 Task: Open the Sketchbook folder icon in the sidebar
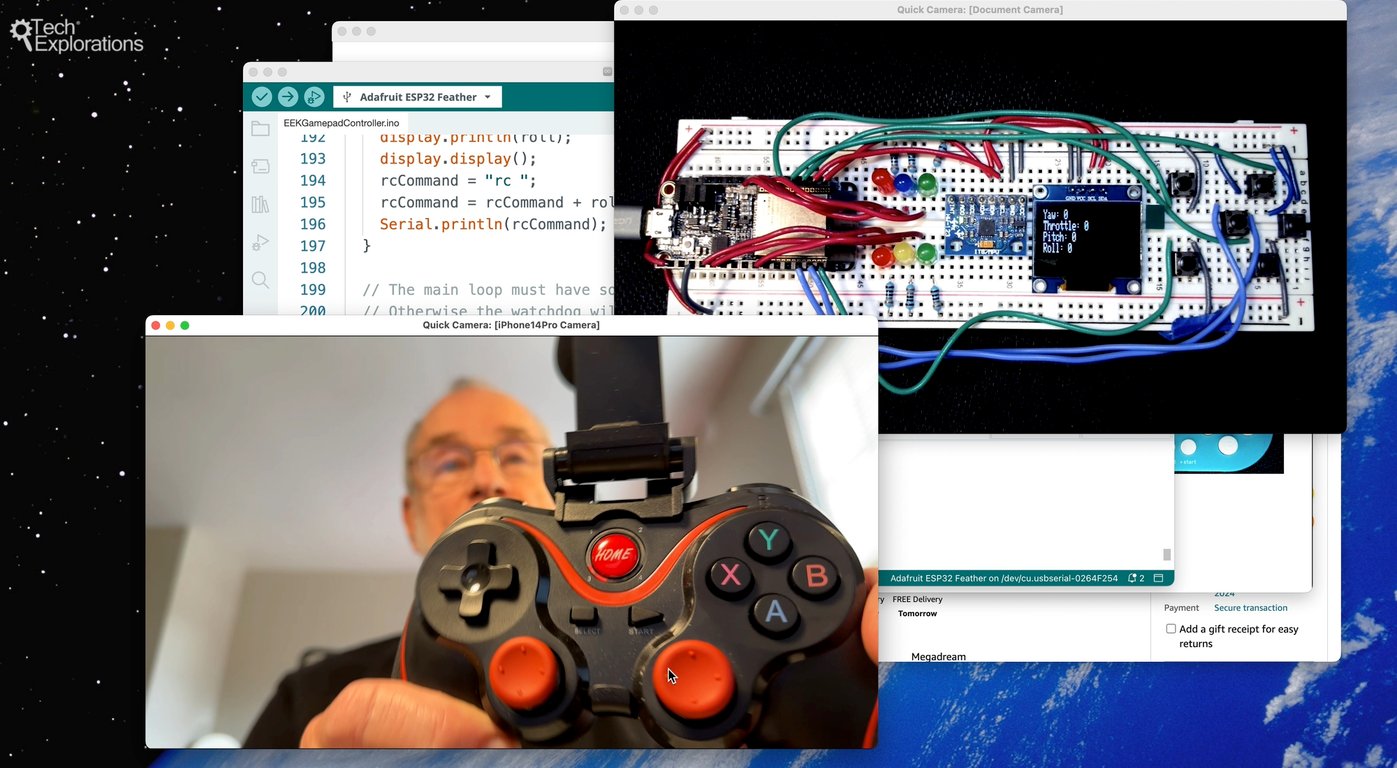coord(261,128)
